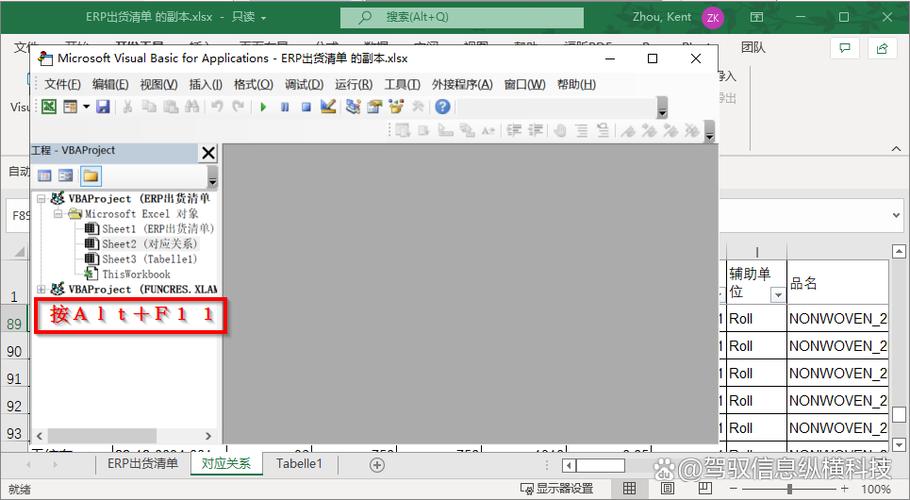The image size is (910, 500).
Task: Toggle Folders icon in project panel
Action: 91,176
